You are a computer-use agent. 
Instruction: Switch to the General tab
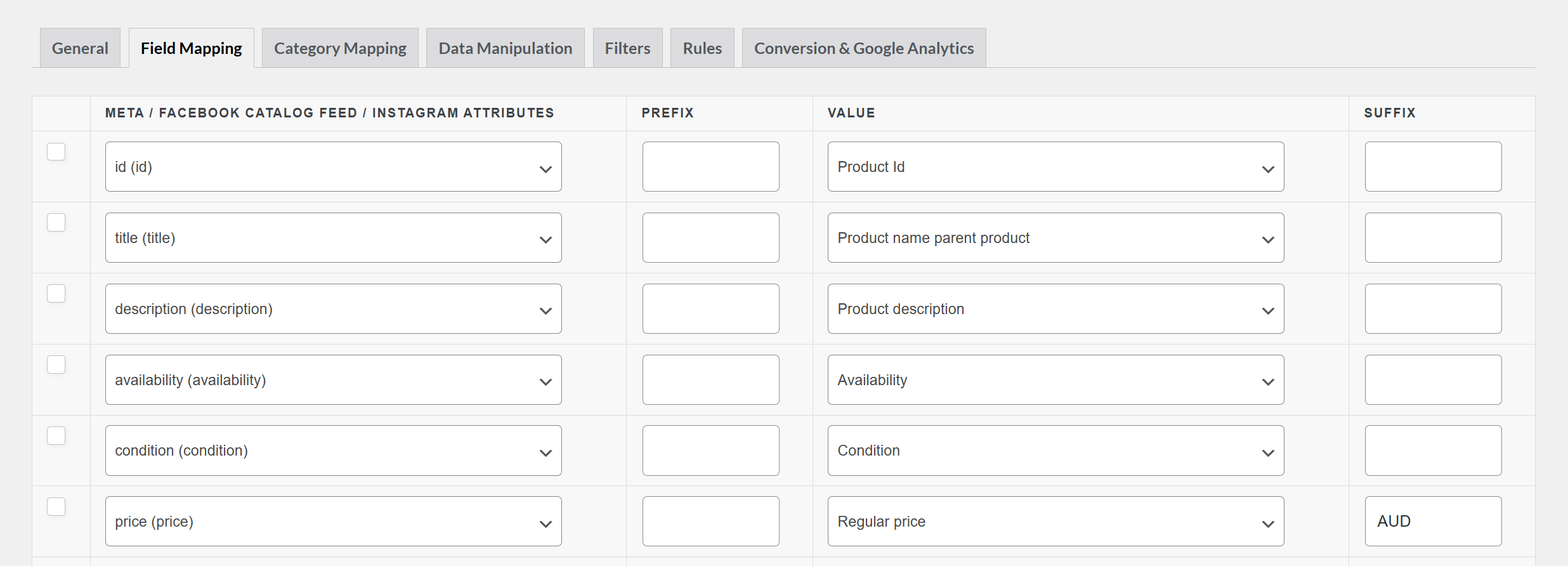click(80, 48)
